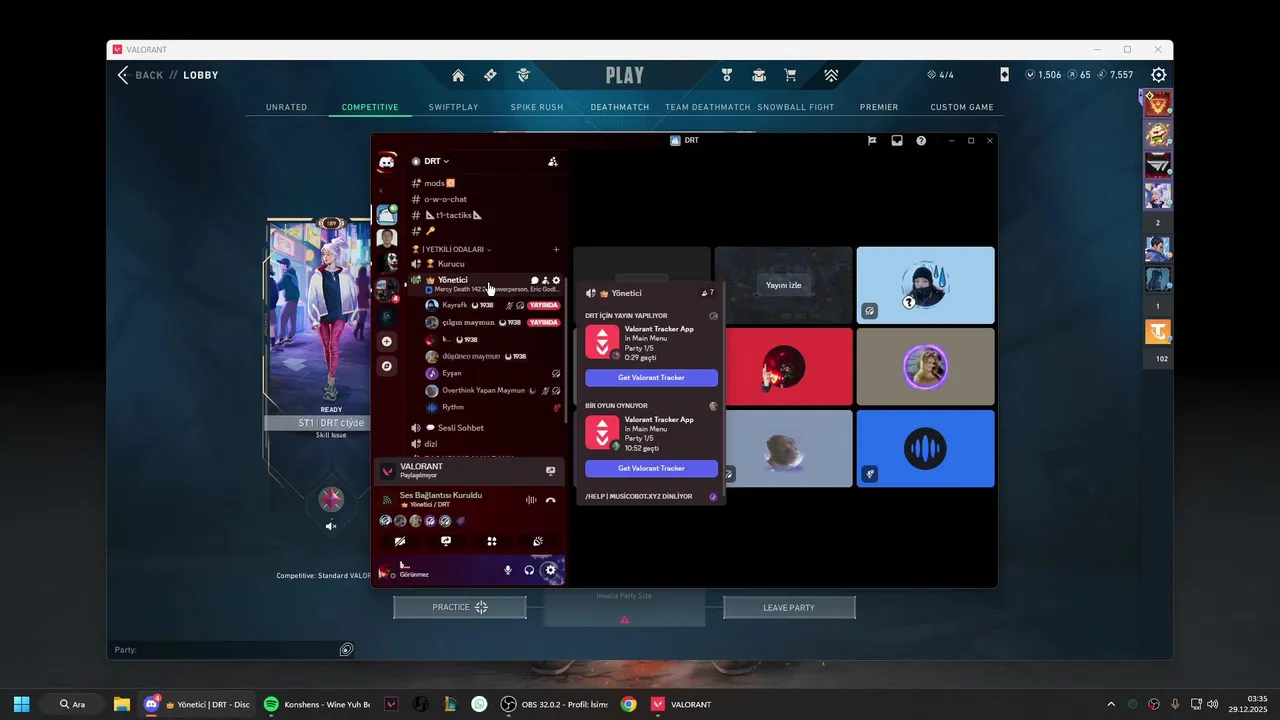Open Valorant home icon in top navigation
The height and width of the screenshot is (720, 1280).
pos(458,75)
